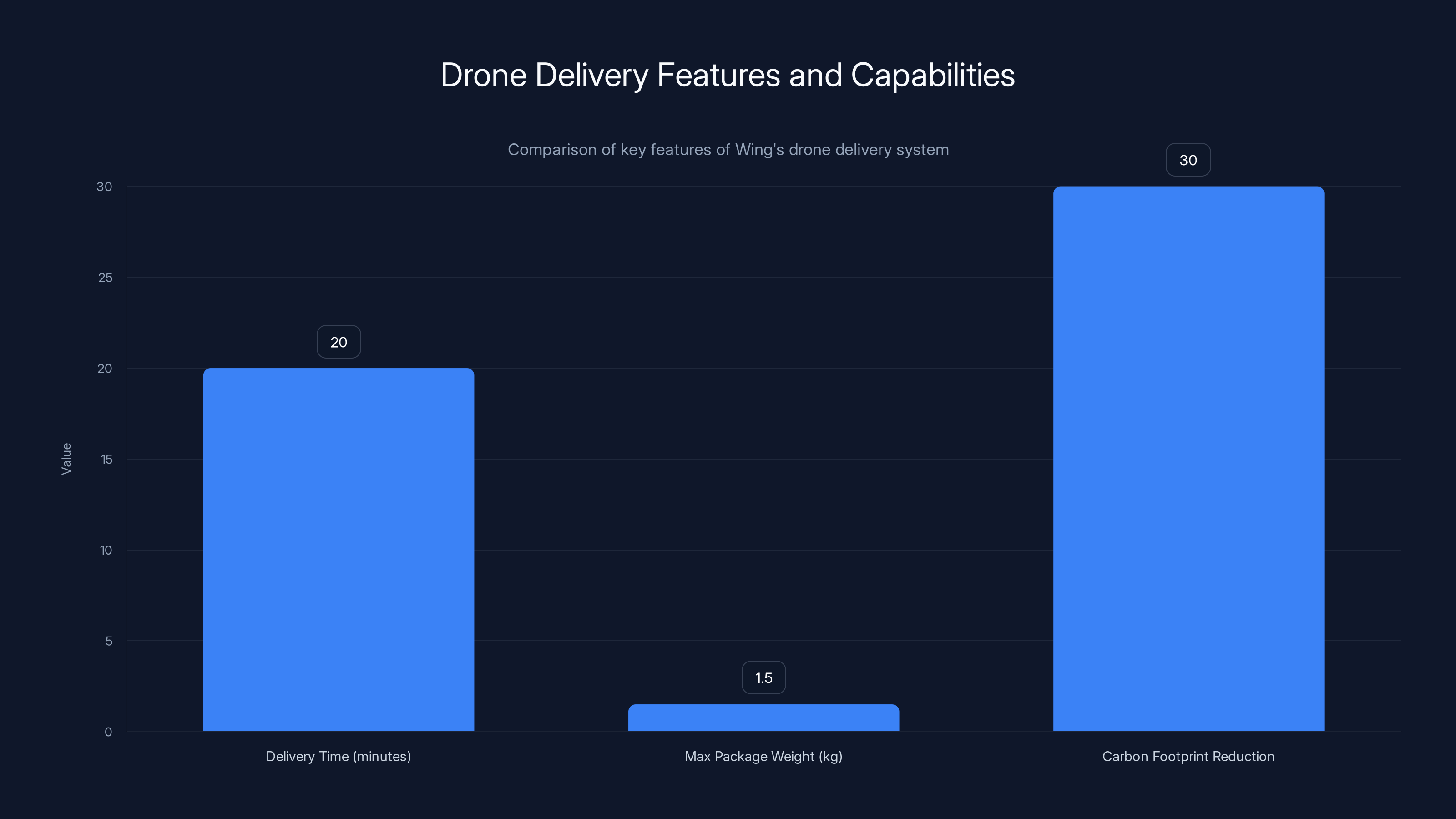Screen dimensions: 1456x819
Task: Click the 30 tick on the y-axis
Action: (104, 187)
